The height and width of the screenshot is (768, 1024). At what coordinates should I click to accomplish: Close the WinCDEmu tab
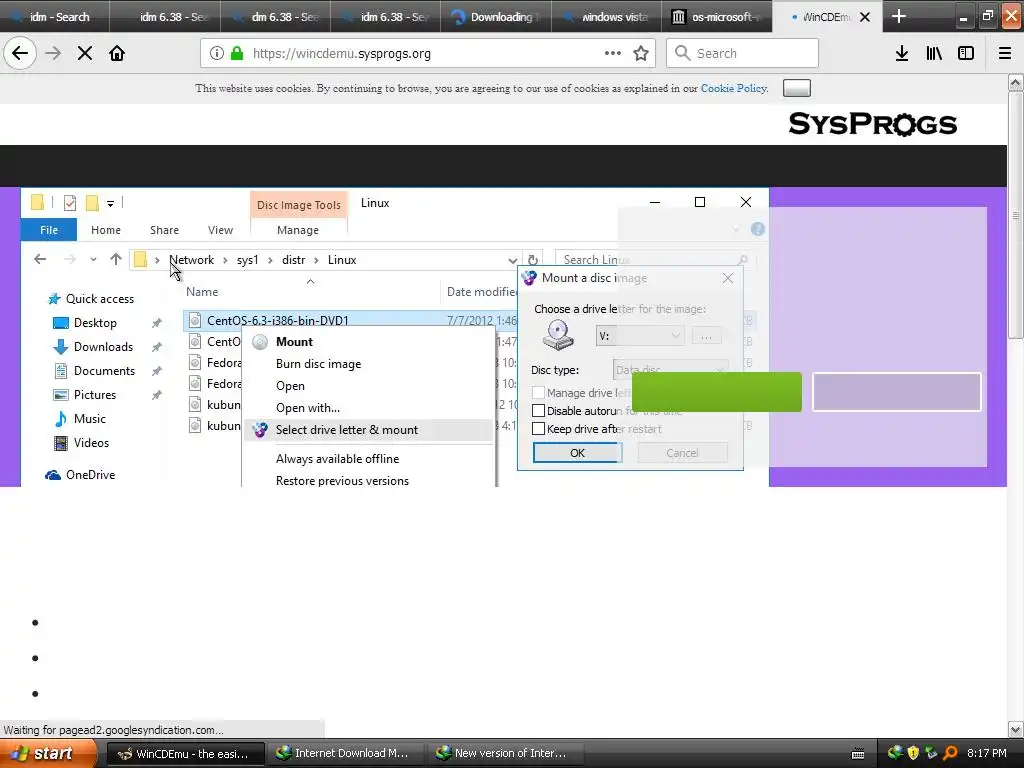pos(865,17)
